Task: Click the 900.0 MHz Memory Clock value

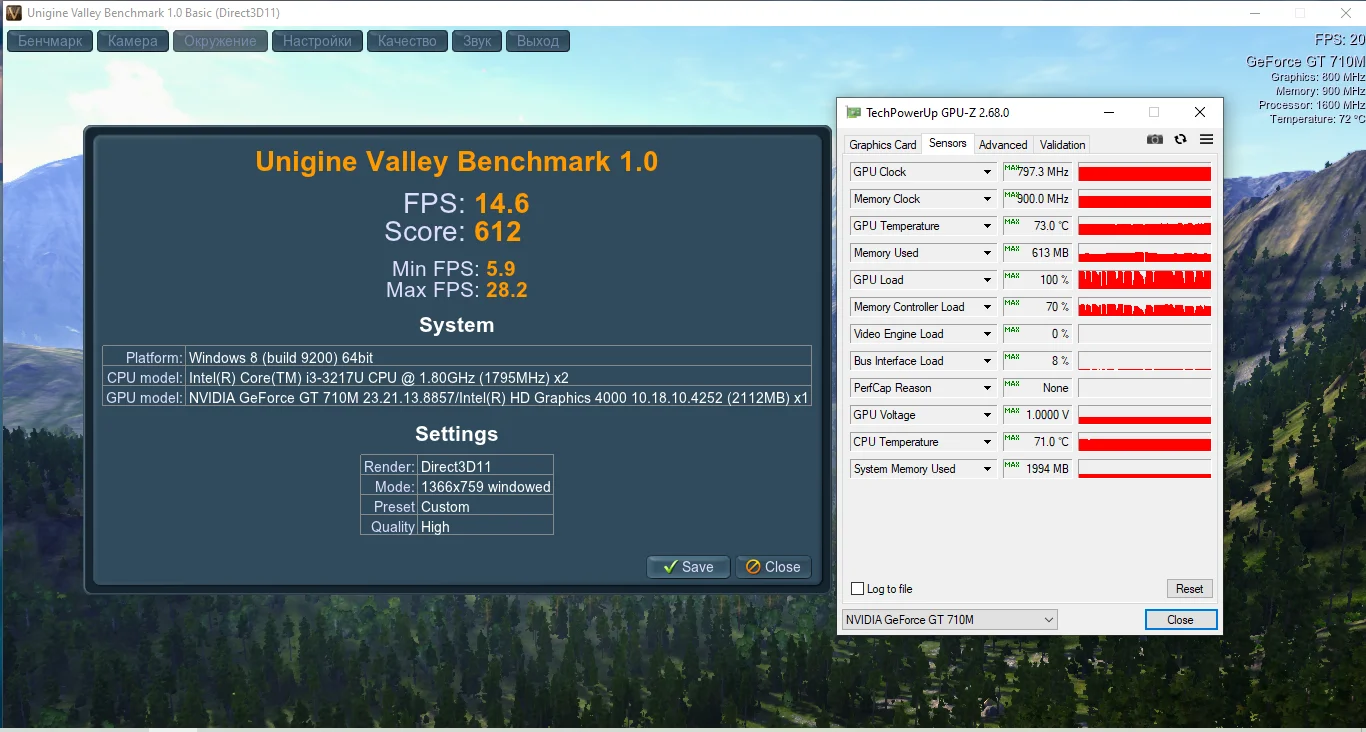Action: (1037, 199)
